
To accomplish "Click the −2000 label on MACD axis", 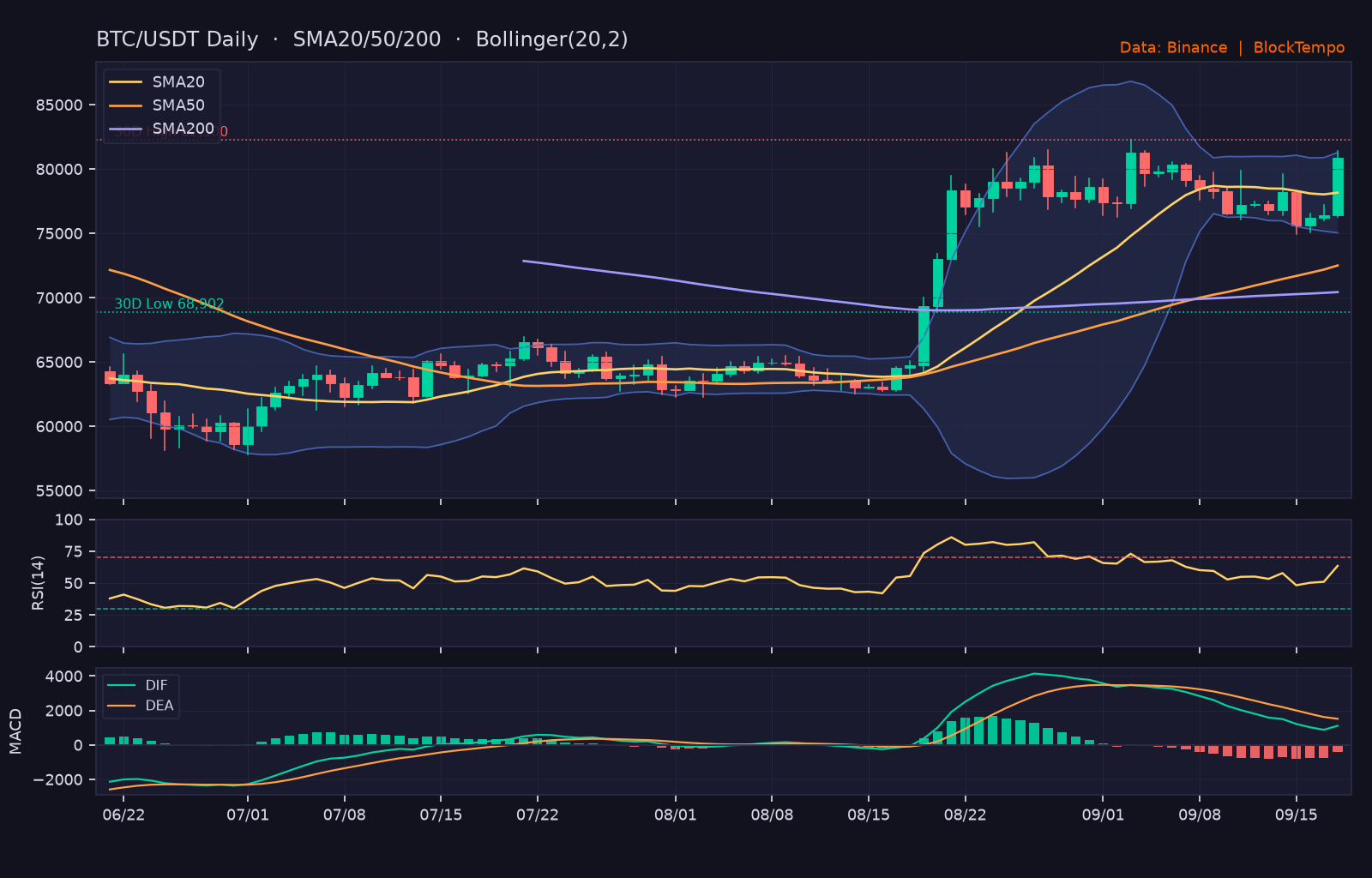I will click(x=58, y=779).
